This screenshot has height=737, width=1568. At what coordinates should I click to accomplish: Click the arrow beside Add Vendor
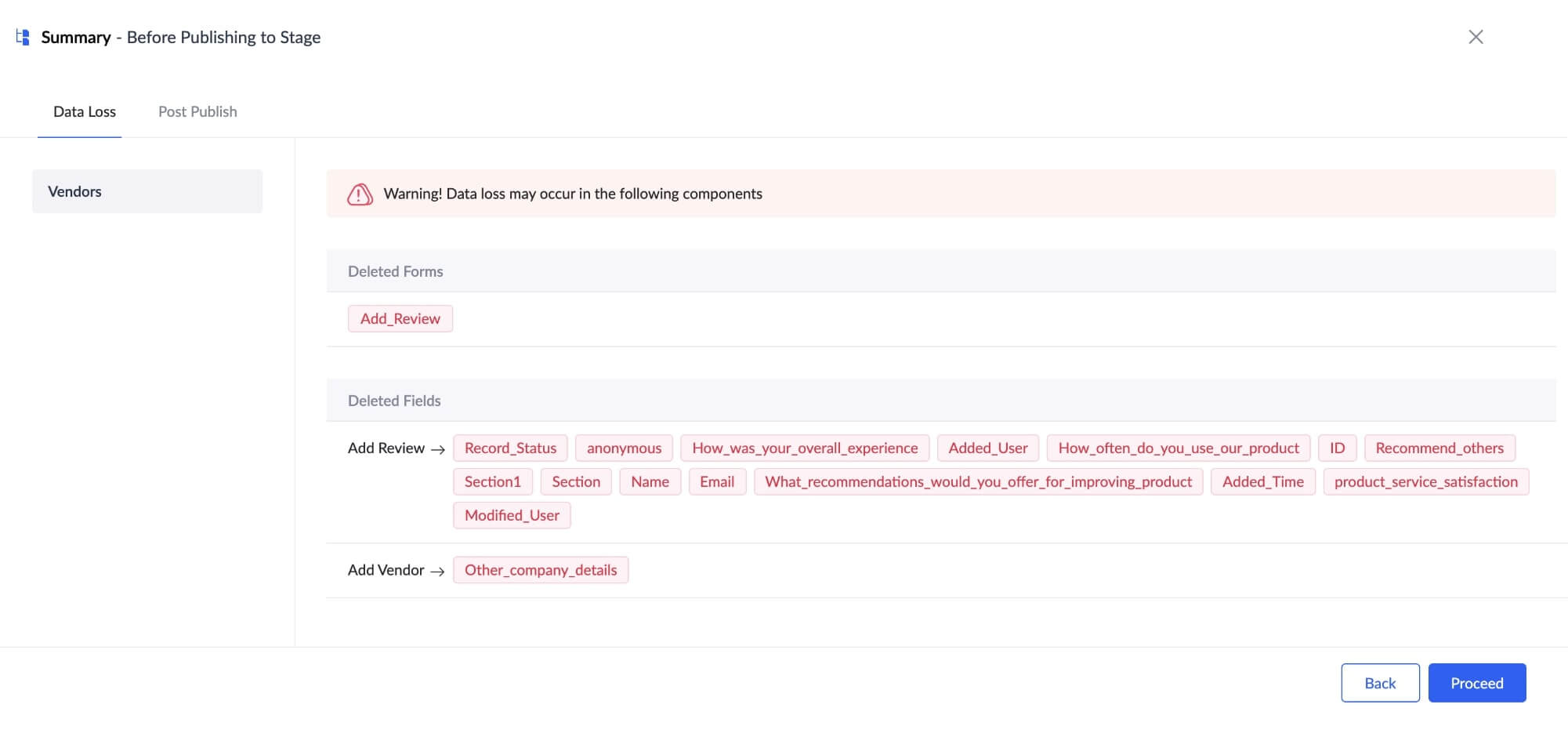[438, 571]
